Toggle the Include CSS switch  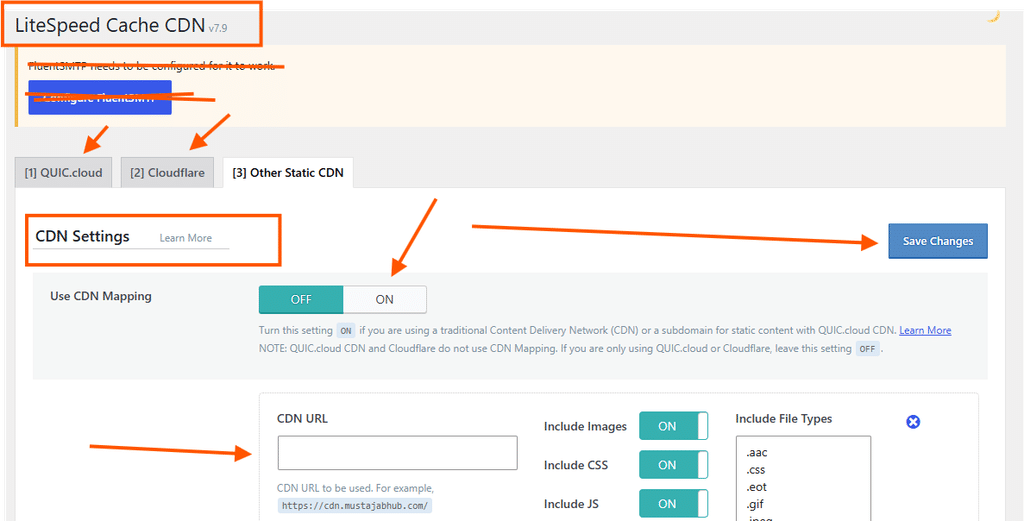pos(673,465)
